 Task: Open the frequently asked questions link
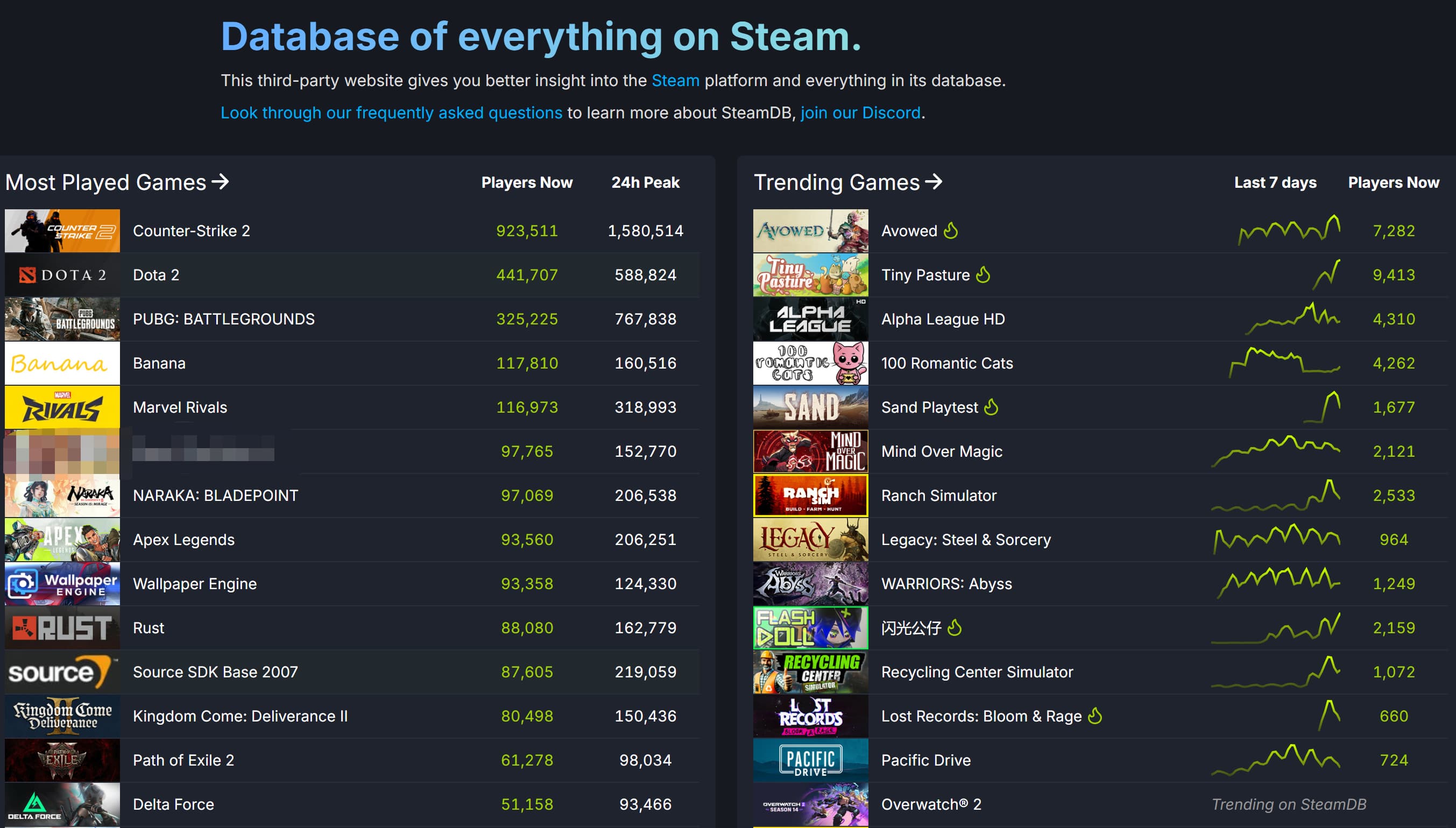[x=391, y=112]
